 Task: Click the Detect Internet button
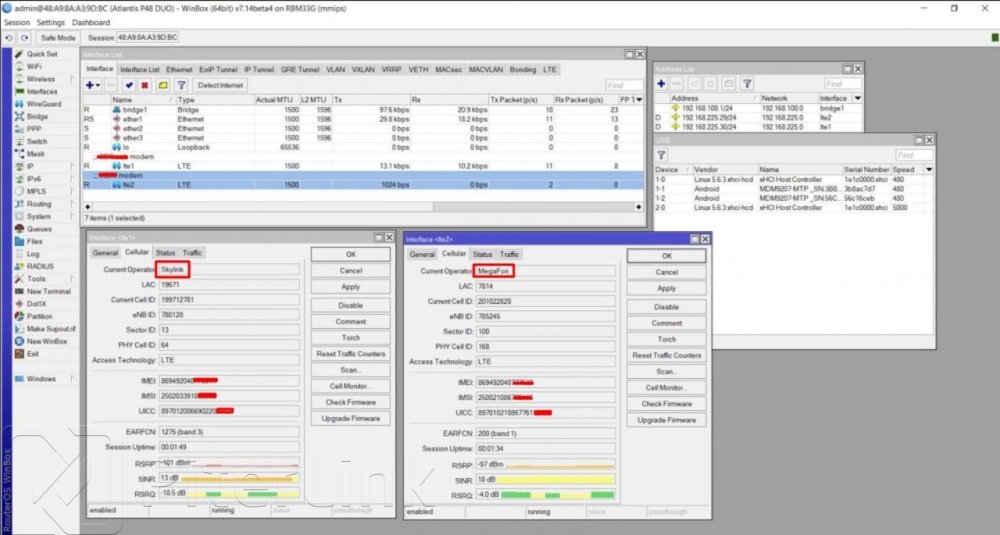pos(221,85)
